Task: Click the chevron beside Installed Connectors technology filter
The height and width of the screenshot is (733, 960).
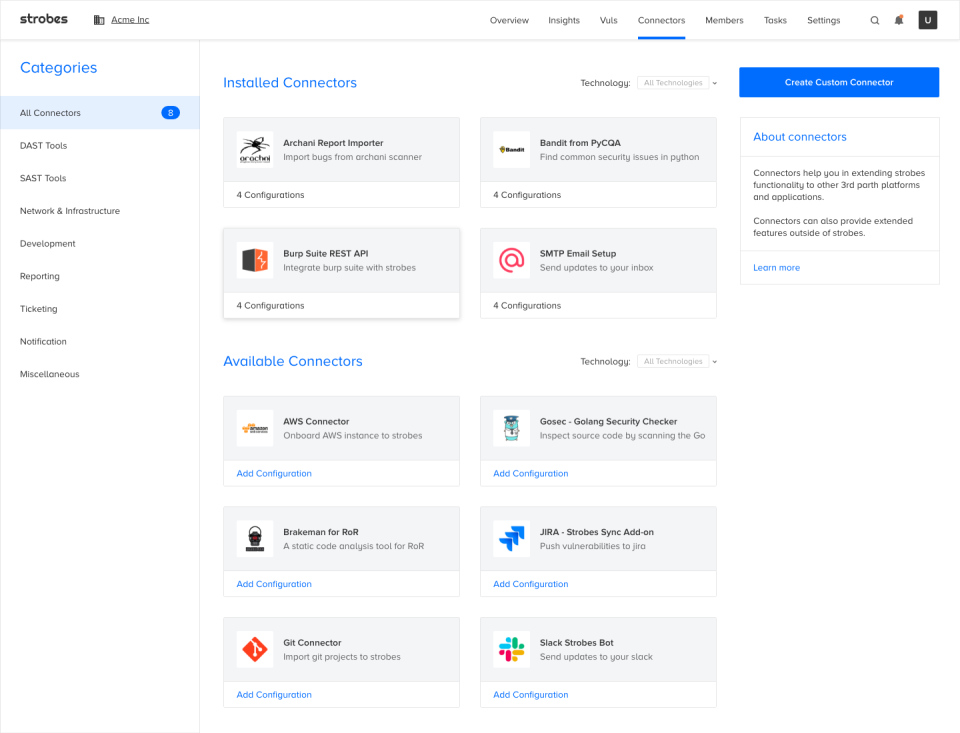Action: click(714, 83)
